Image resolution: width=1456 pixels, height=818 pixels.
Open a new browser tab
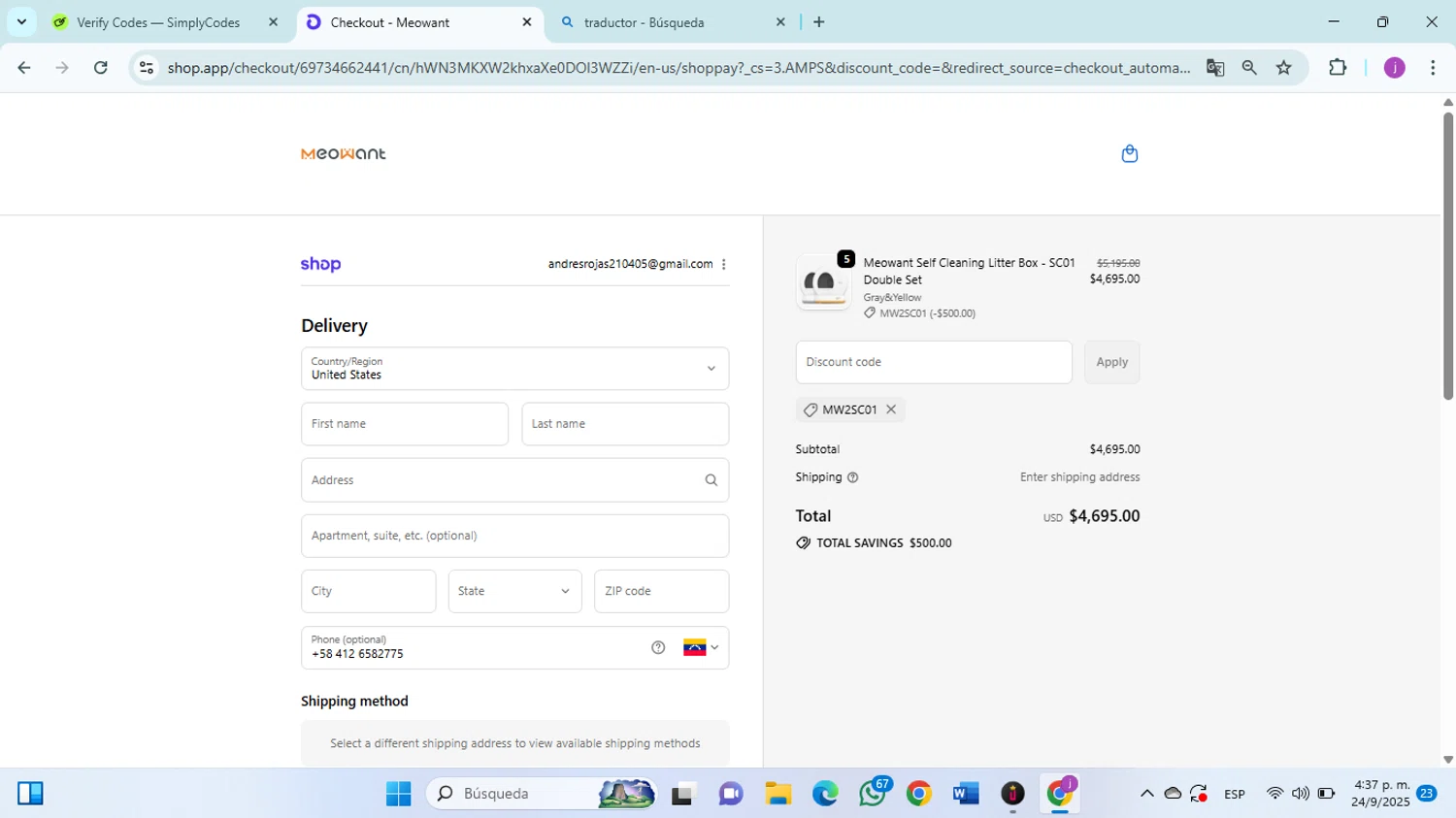click(x=819, y=22)
